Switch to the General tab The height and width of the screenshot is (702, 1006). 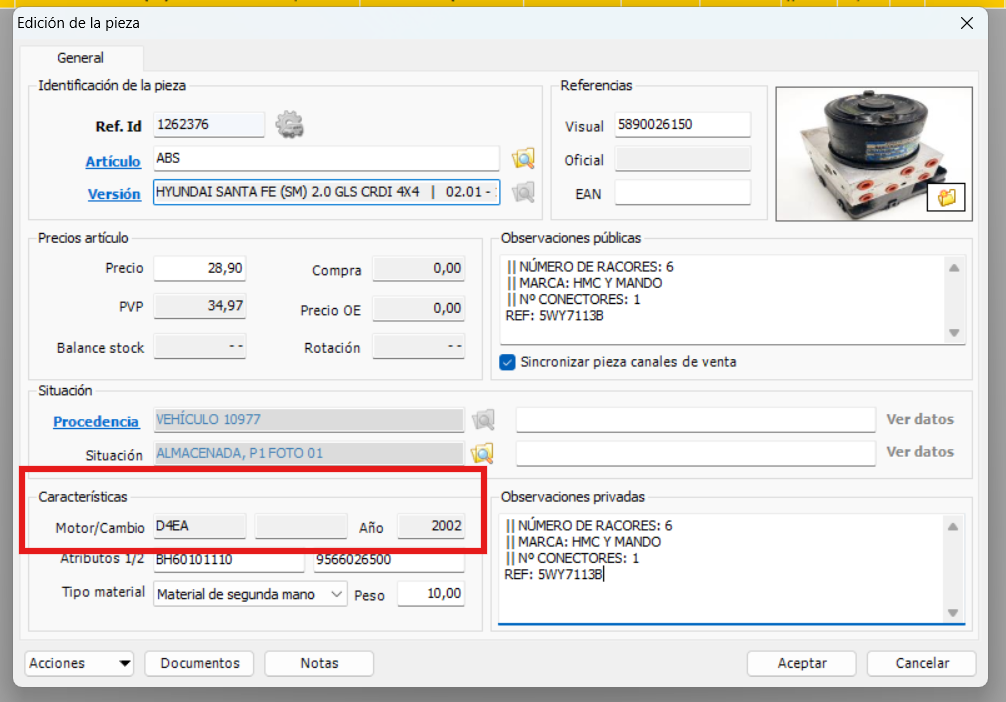(x=82, y=58)
